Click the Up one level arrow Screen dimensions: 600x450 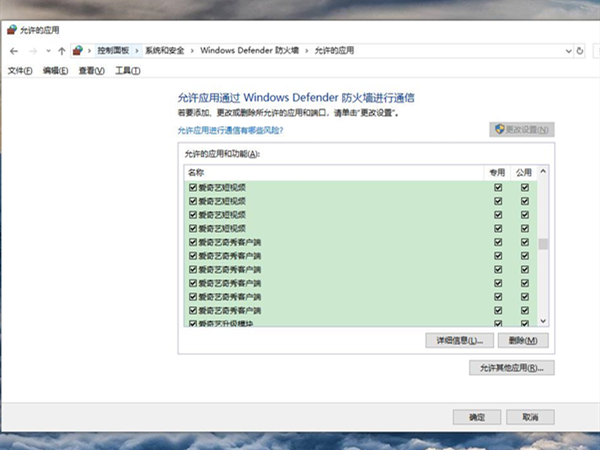pos(62,50)
